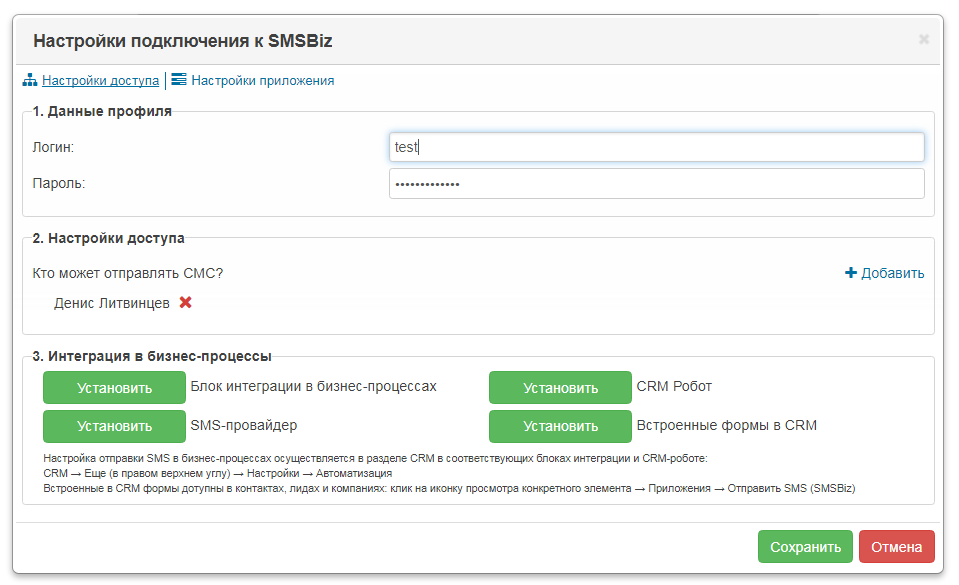Image resolution: width=959 pixels, height=585 pixels.
Task: Click the dialog title Настройки подключения к SMSBiz
Action: click(183, 41)
